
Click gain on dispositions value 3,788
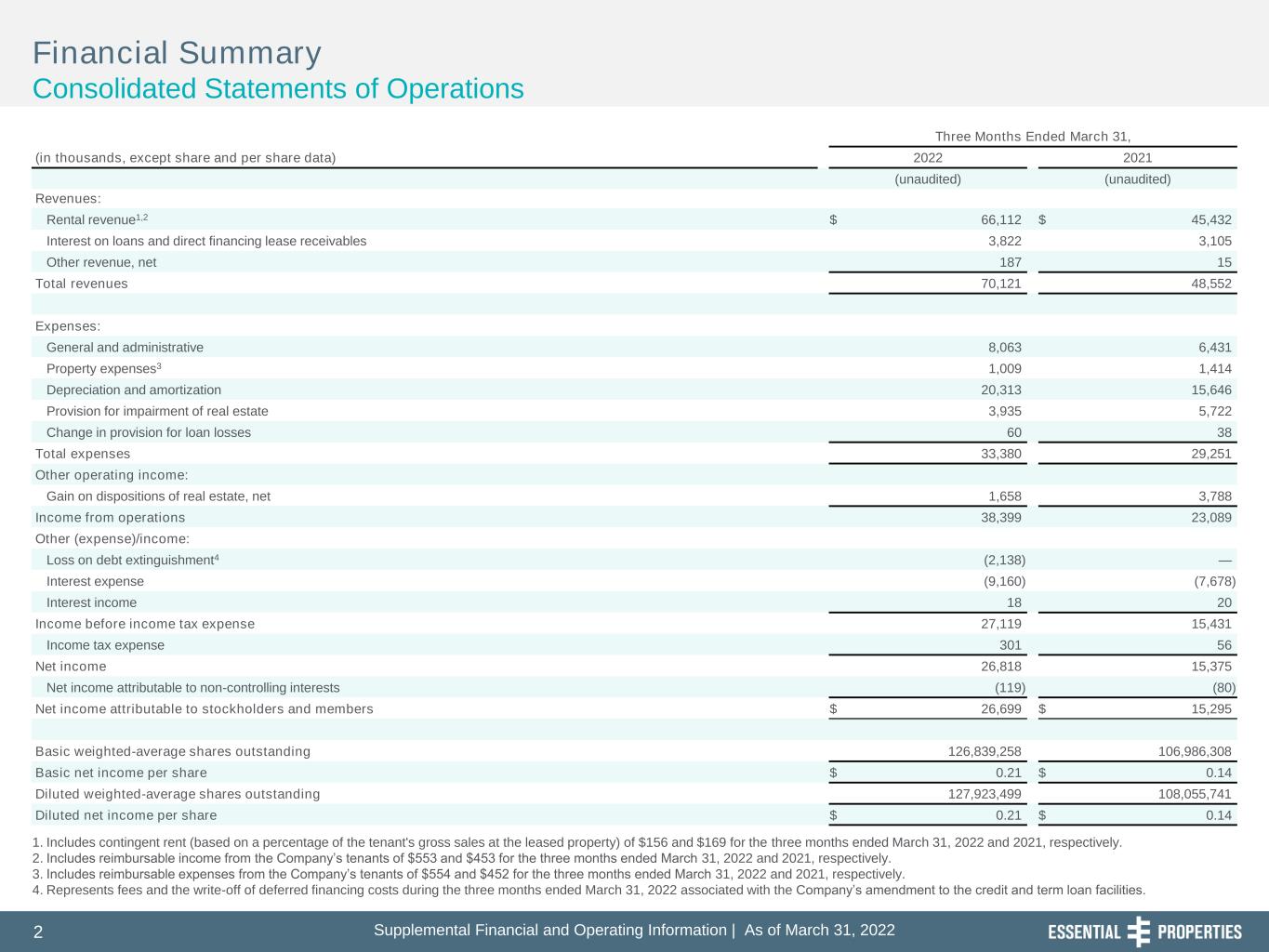pyautogui.click(x=1215, y=496)
